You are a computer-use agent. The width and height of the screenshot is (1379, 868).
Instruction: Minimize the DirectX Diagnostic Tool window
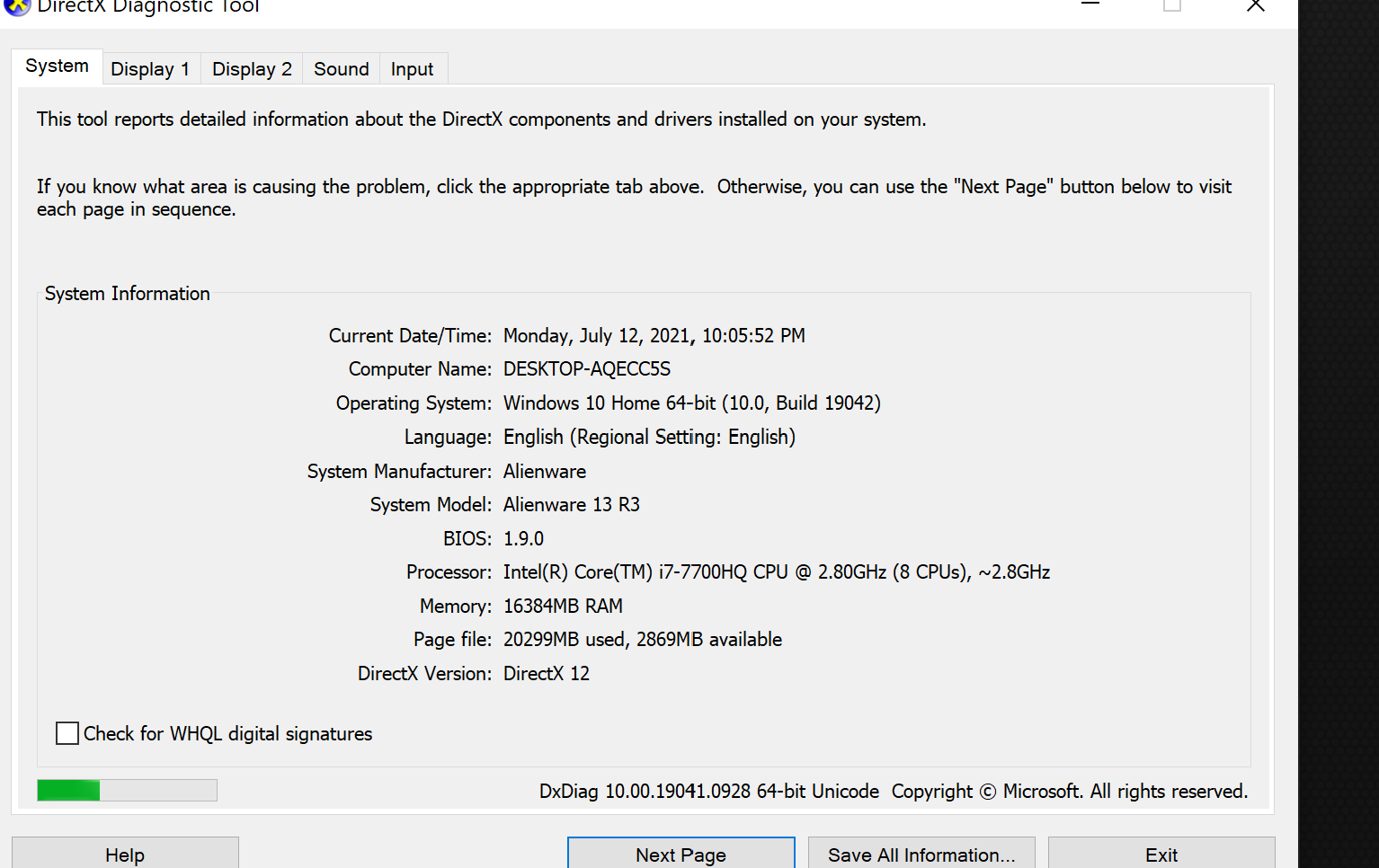point(1090,5)
